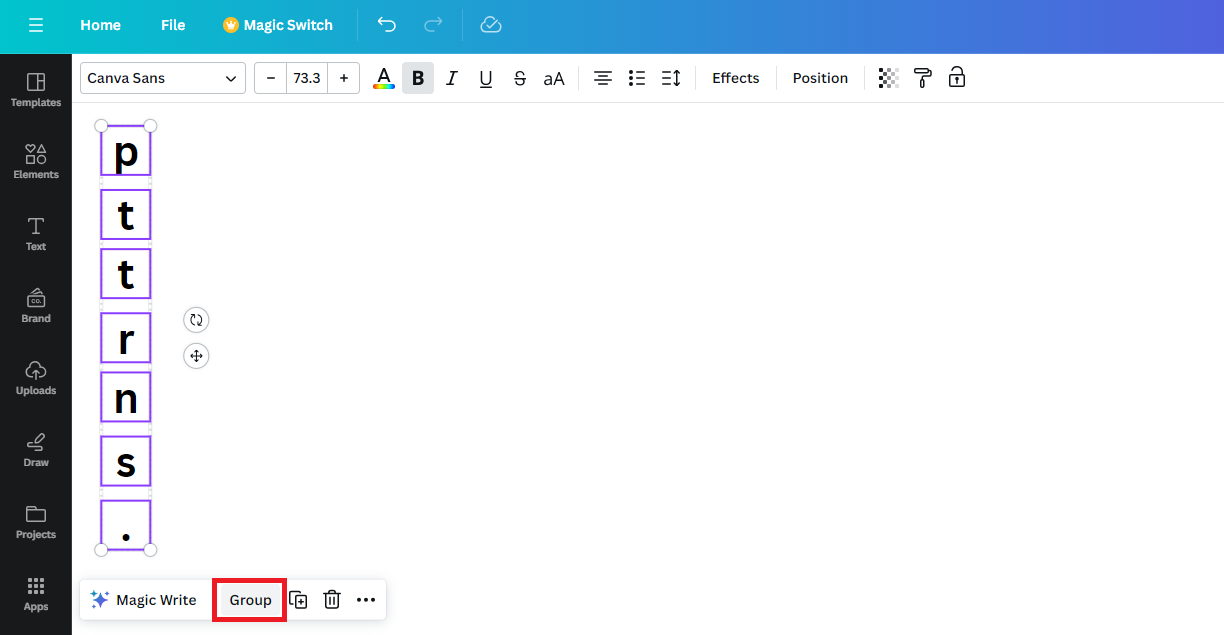Image resolution: width=1224 pixels, height=635 pixels.
Task: Group the selected text boxes
Action: pos(250,600)
